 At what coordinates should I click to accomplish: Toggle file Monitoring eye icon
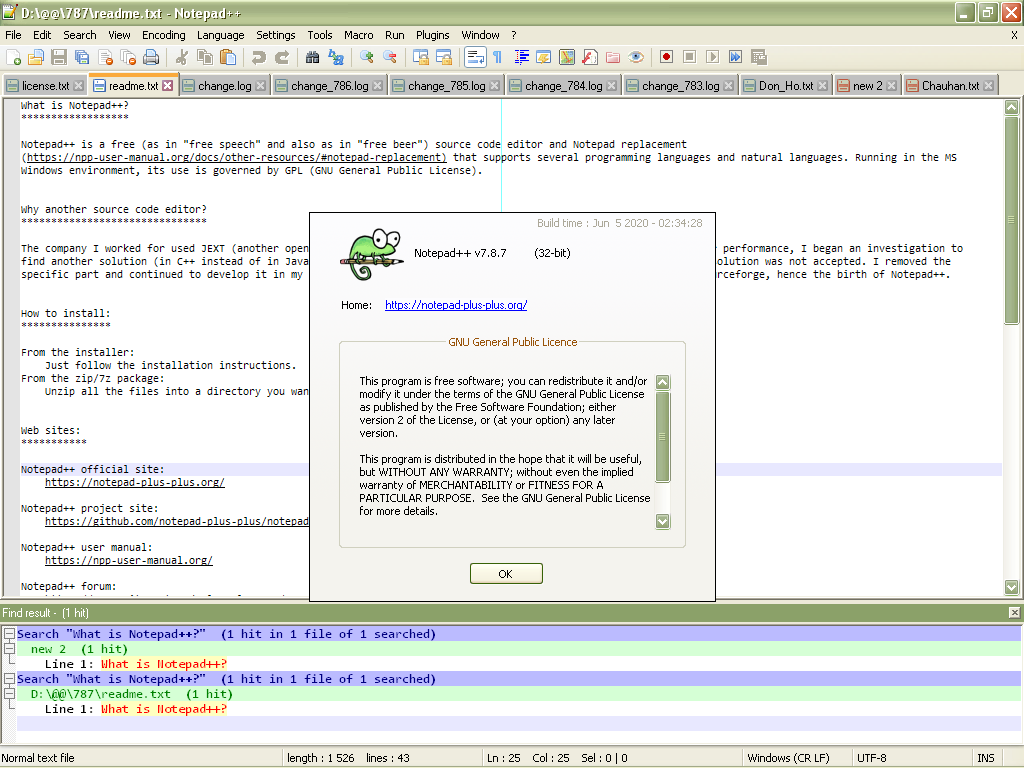635,57
